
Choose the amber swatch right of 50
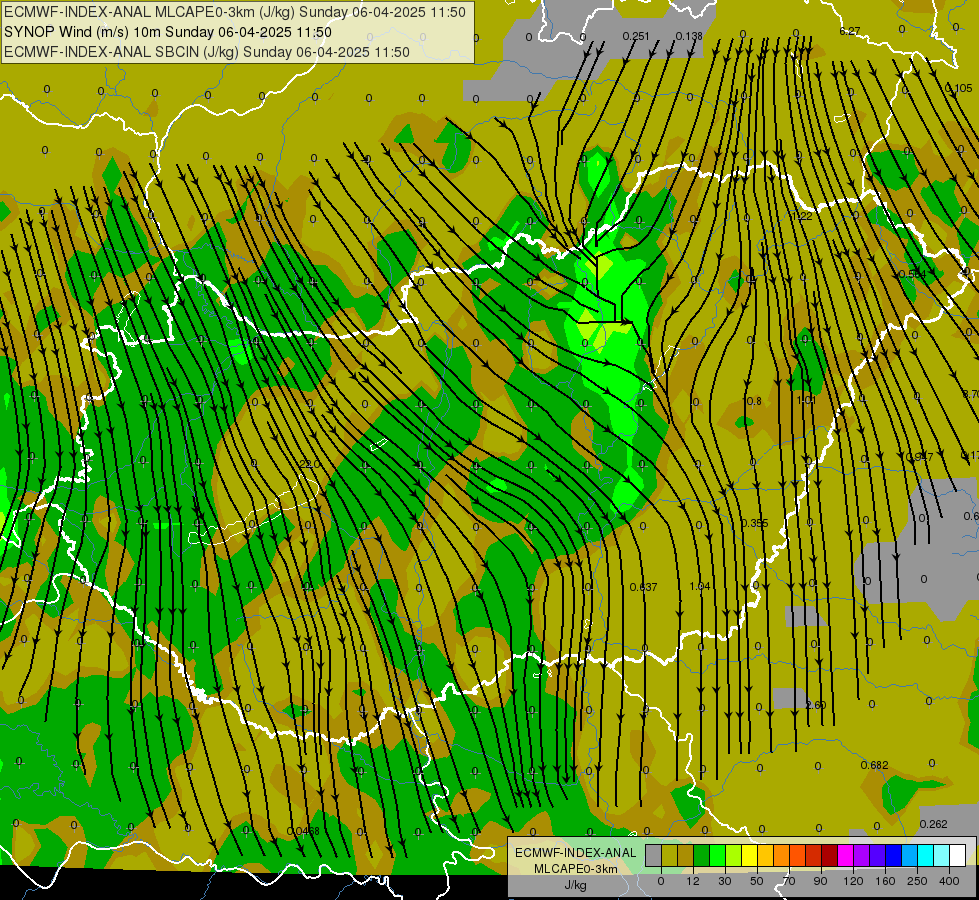click(x=766, y=855)
